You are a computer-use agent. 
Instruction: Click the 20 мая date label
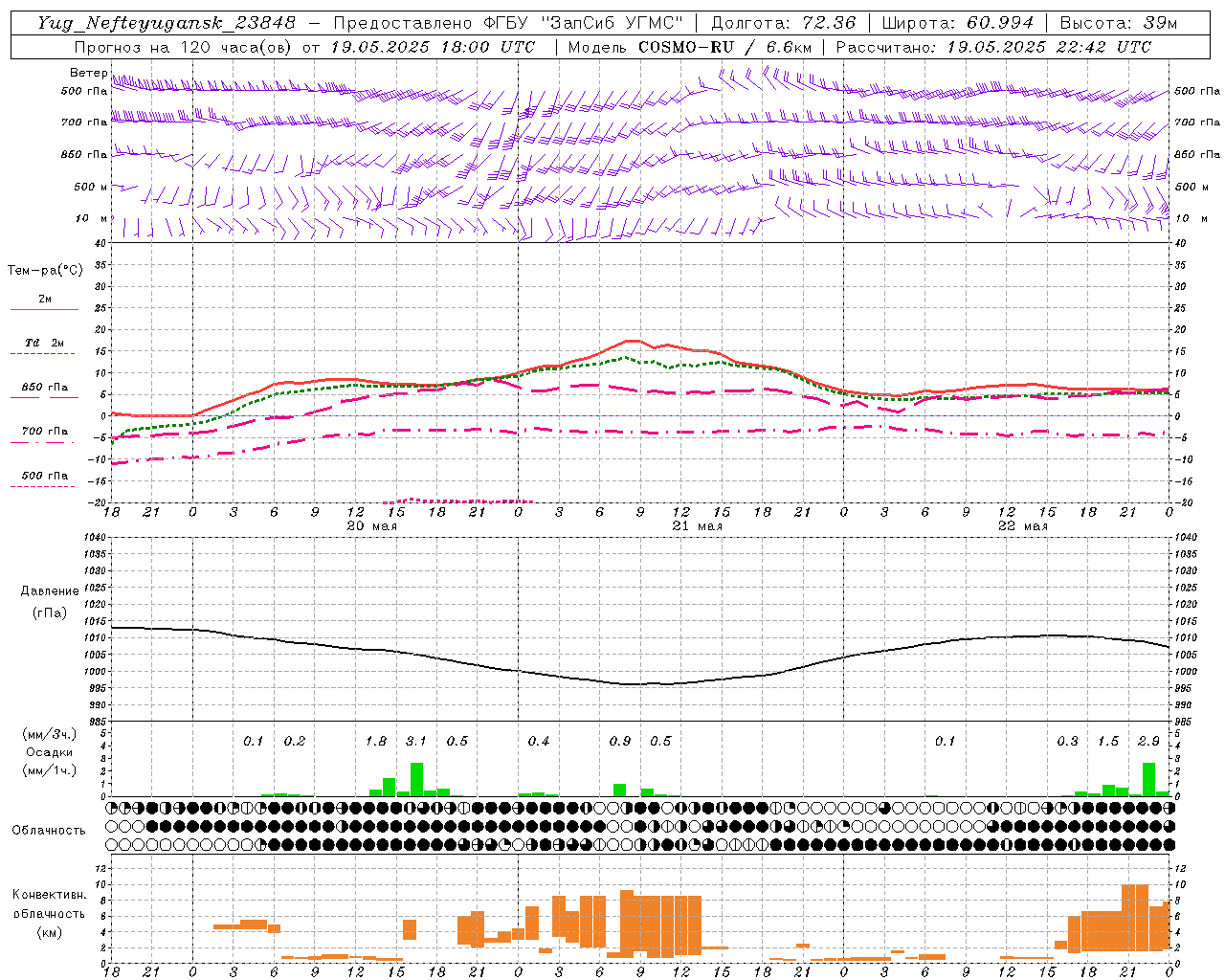click(371, 526)
